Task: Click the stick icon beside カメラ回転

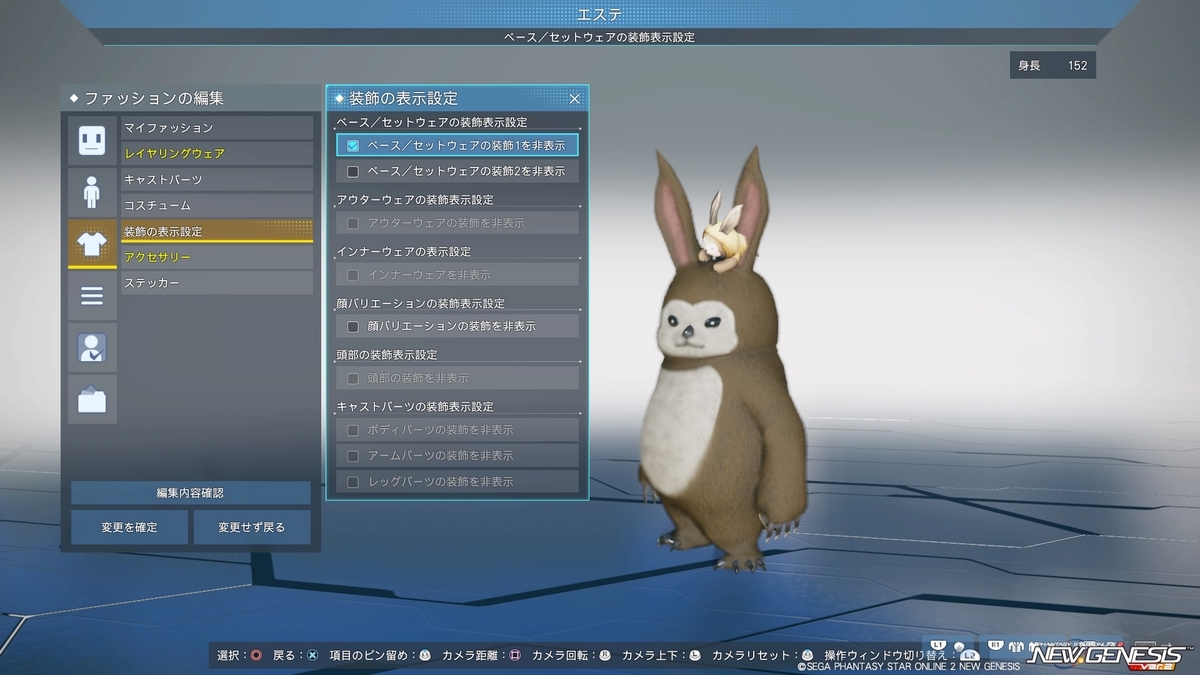Action: (605, 655)
